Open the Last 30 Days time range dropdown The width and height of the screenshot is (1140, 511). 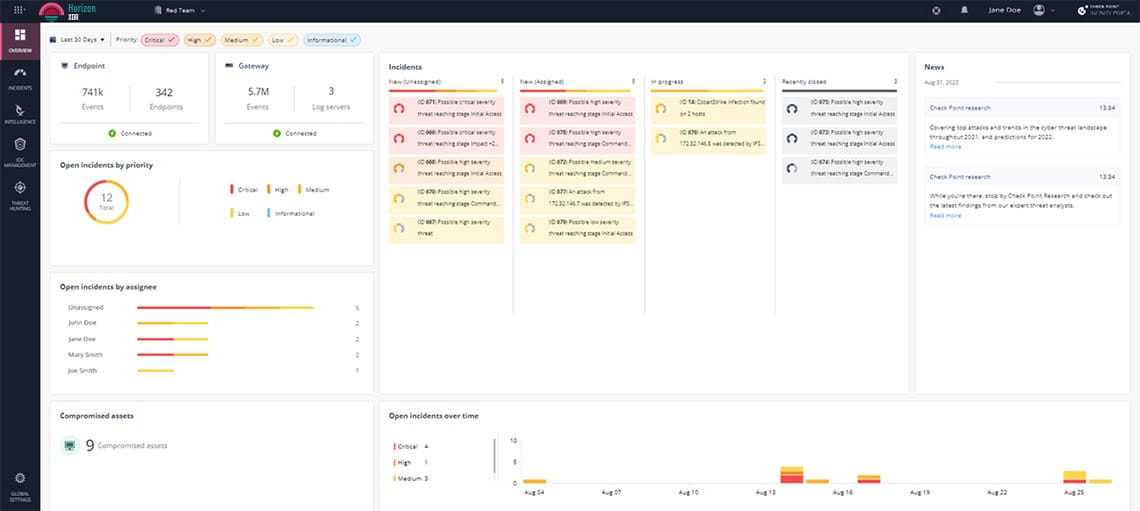pyautogui.click(x=84, y=40)
